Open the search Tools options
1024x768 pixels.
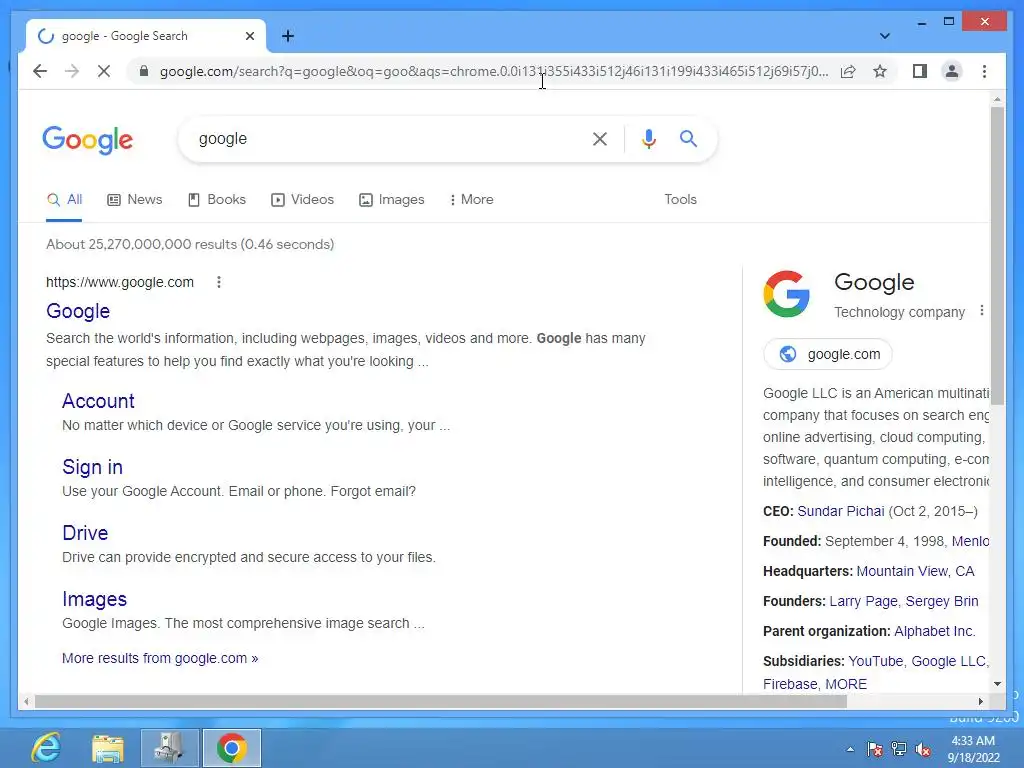tap(680, 200)
